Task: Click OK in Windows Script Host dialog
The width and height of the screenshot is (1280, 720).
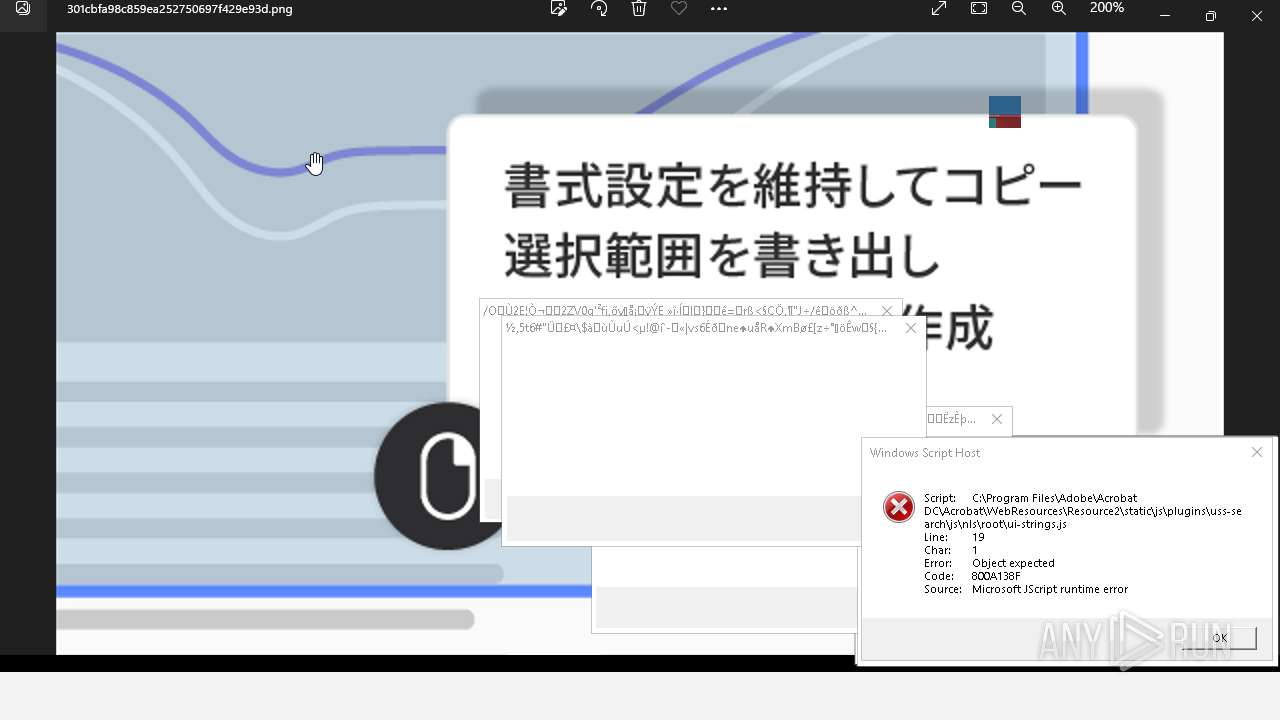Action: coord(1219,638)
